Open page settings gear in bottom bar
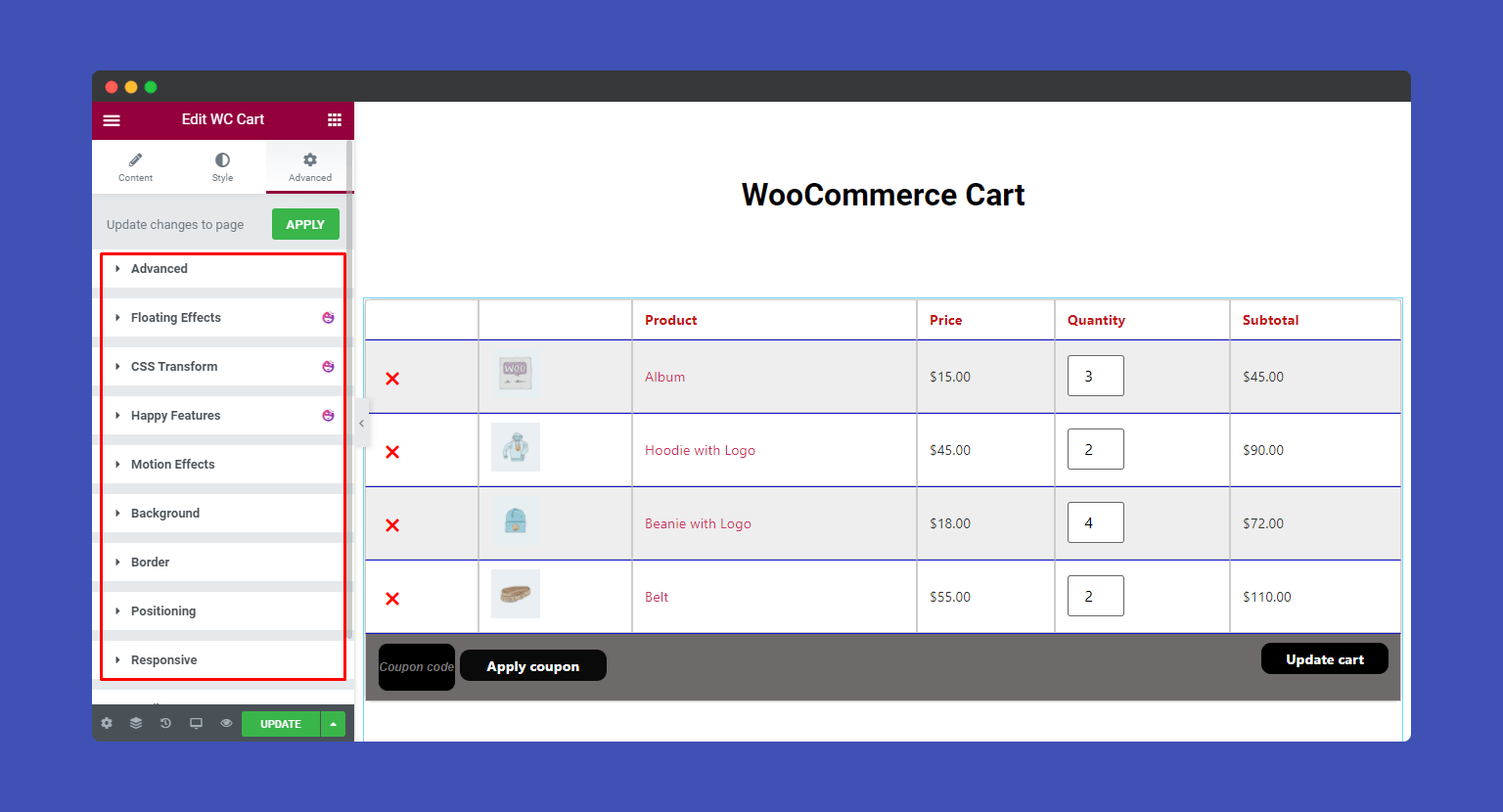The height and width of the screenshot is (812, 1503). [x=107, y=724]
